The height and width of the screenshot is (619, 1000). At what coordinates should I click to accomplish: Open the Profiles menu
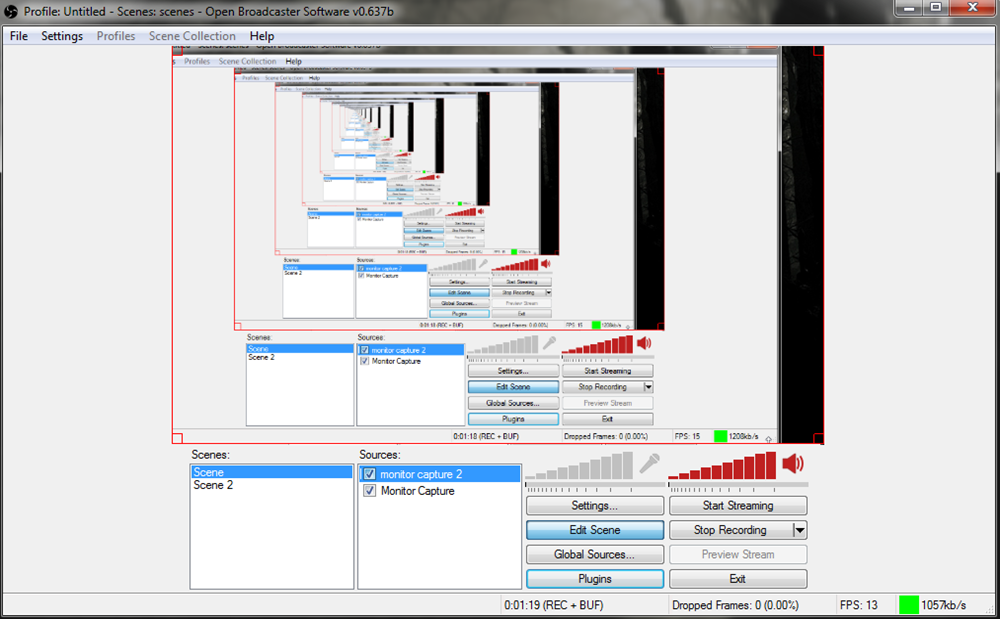(x=115, y=36)
